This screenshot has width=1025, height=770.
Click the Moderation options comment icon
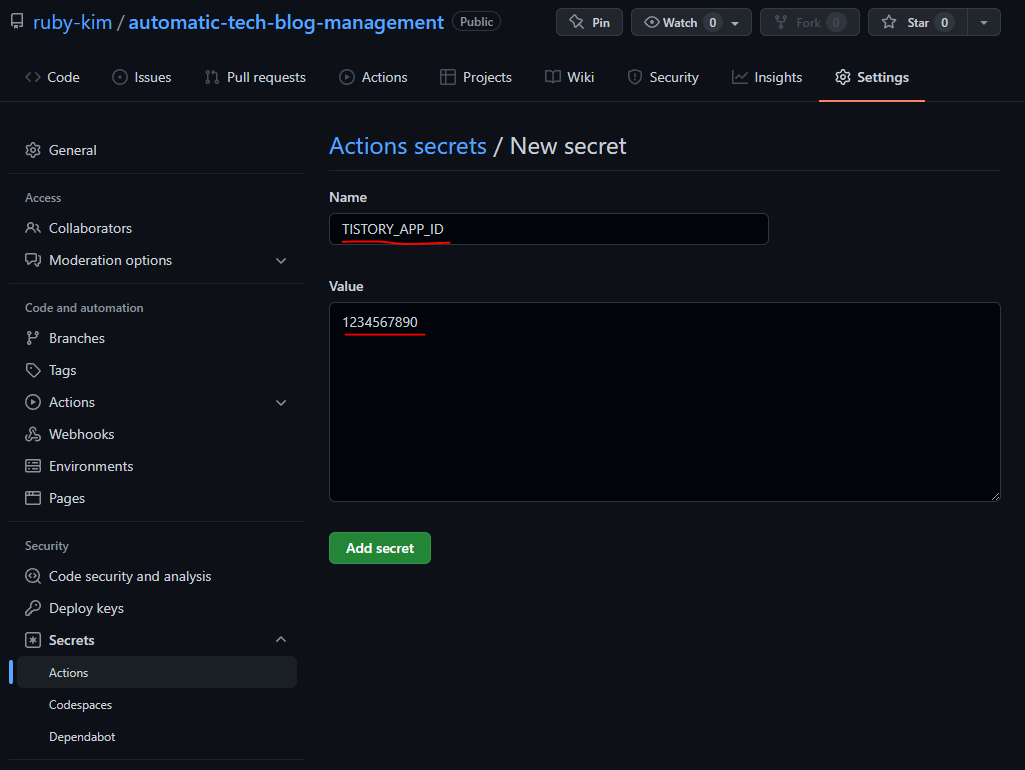coord(33,260)
